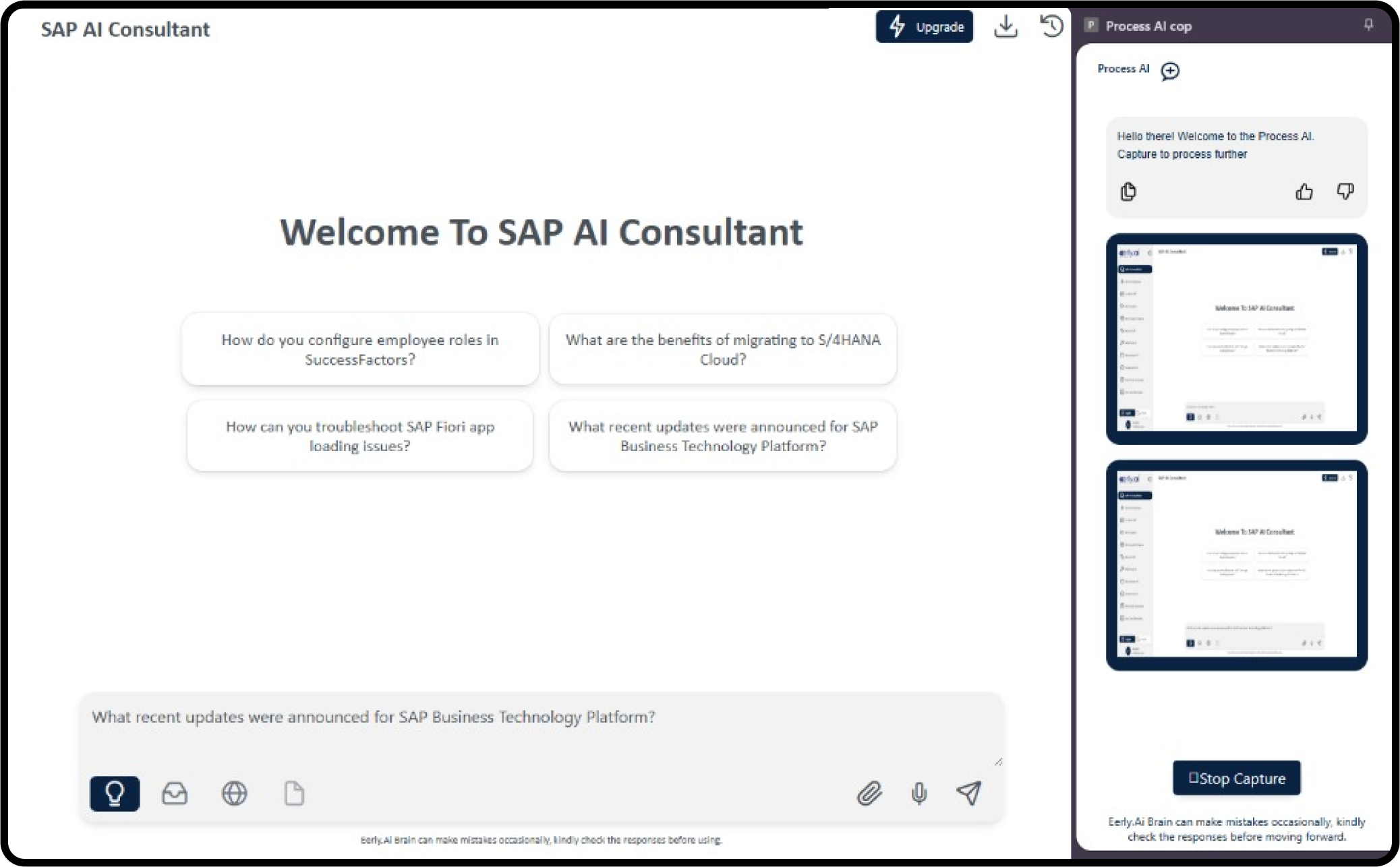Viewport: 1400px width, 867px height.
Task: Give a thumbs up to the welcome message
Action: tap(1304, 192)
